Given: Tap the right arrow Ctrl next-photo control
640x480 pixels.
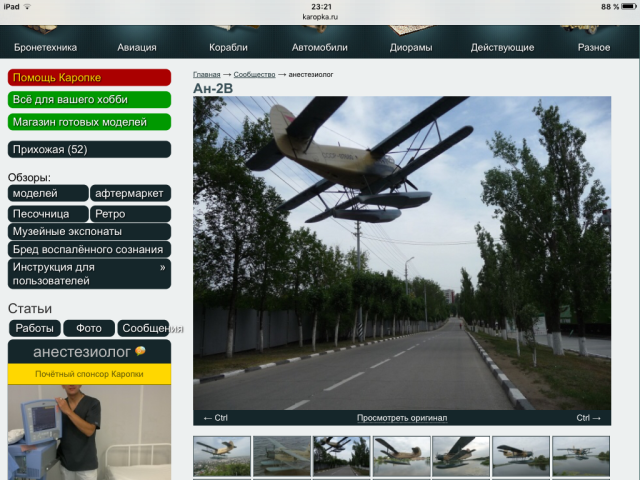Looking at the screenshot, I should (x=589, y=418).
